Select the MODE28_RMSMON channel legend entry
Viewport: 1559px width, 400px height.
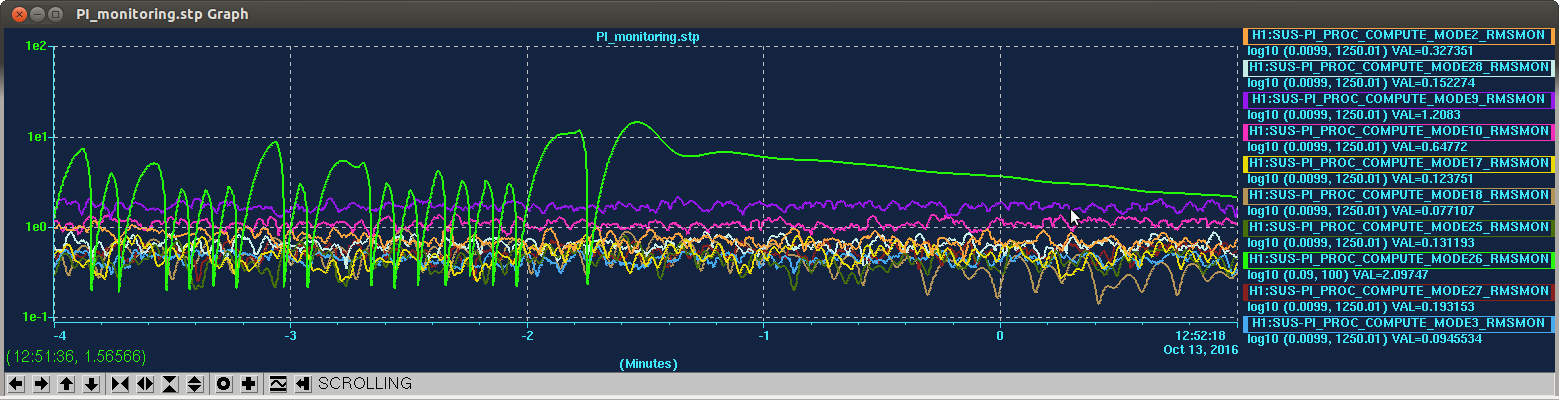1398,67
